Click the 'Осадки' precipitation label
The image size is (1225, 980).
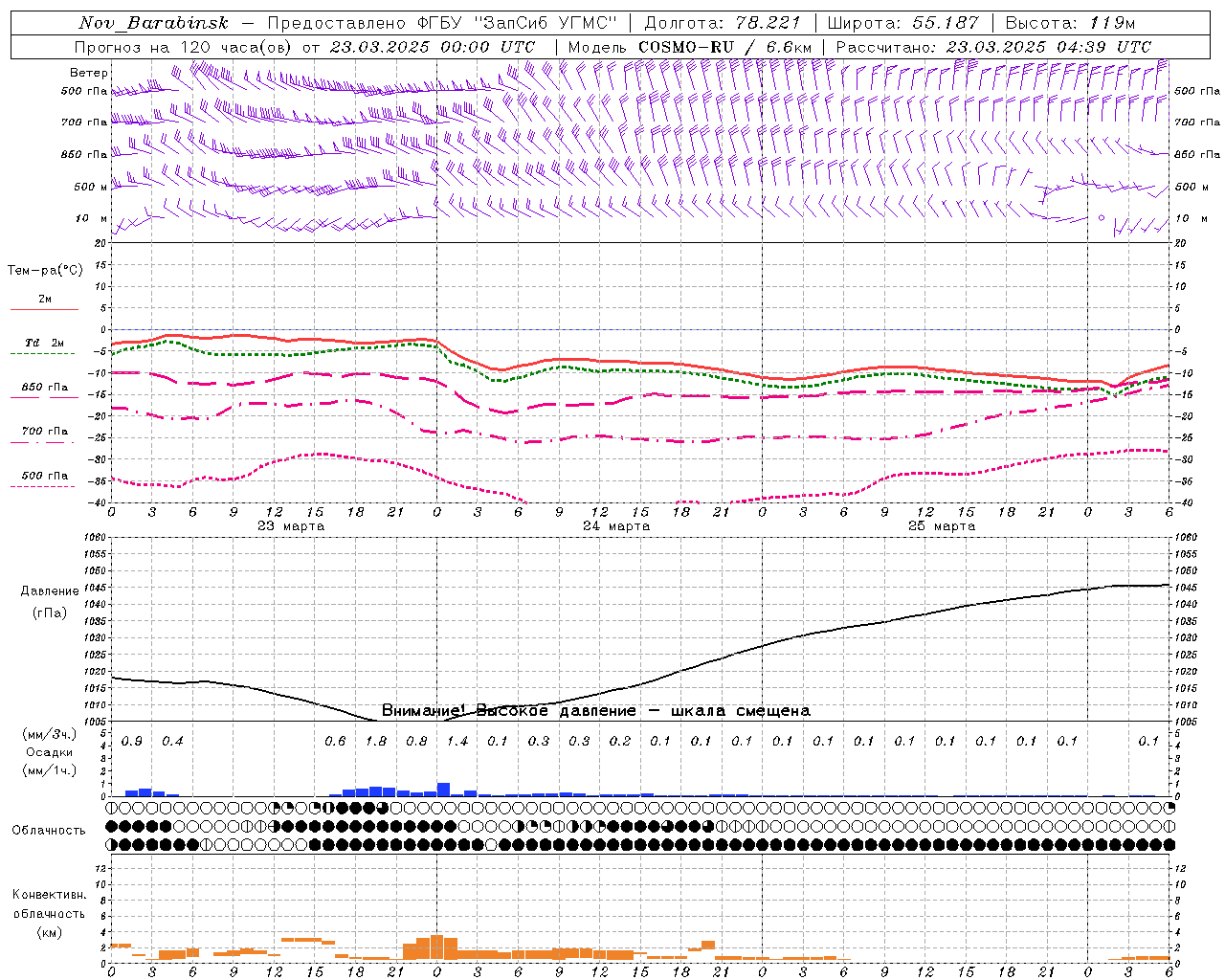point(50,753)
